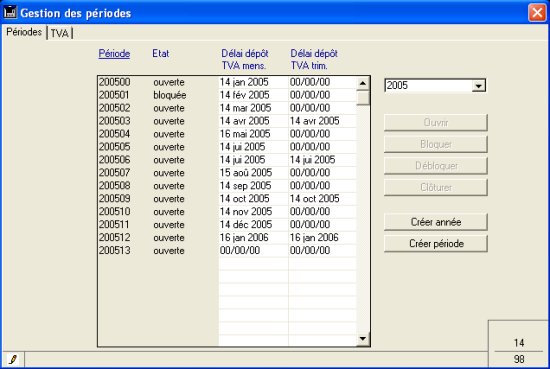Select period 200512 row
The height and width of the screenshot is (369, 550).
coord(227,238)
